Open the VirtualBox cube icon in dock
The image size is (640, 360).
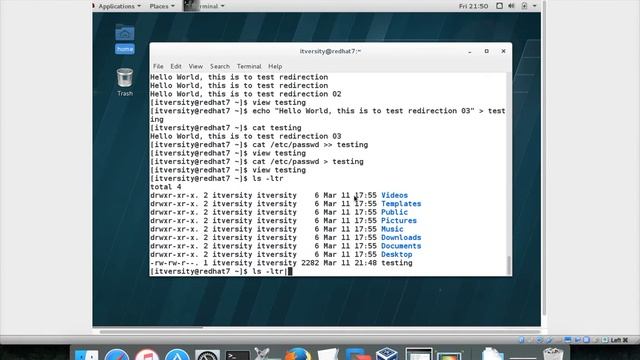pos(387,354)
